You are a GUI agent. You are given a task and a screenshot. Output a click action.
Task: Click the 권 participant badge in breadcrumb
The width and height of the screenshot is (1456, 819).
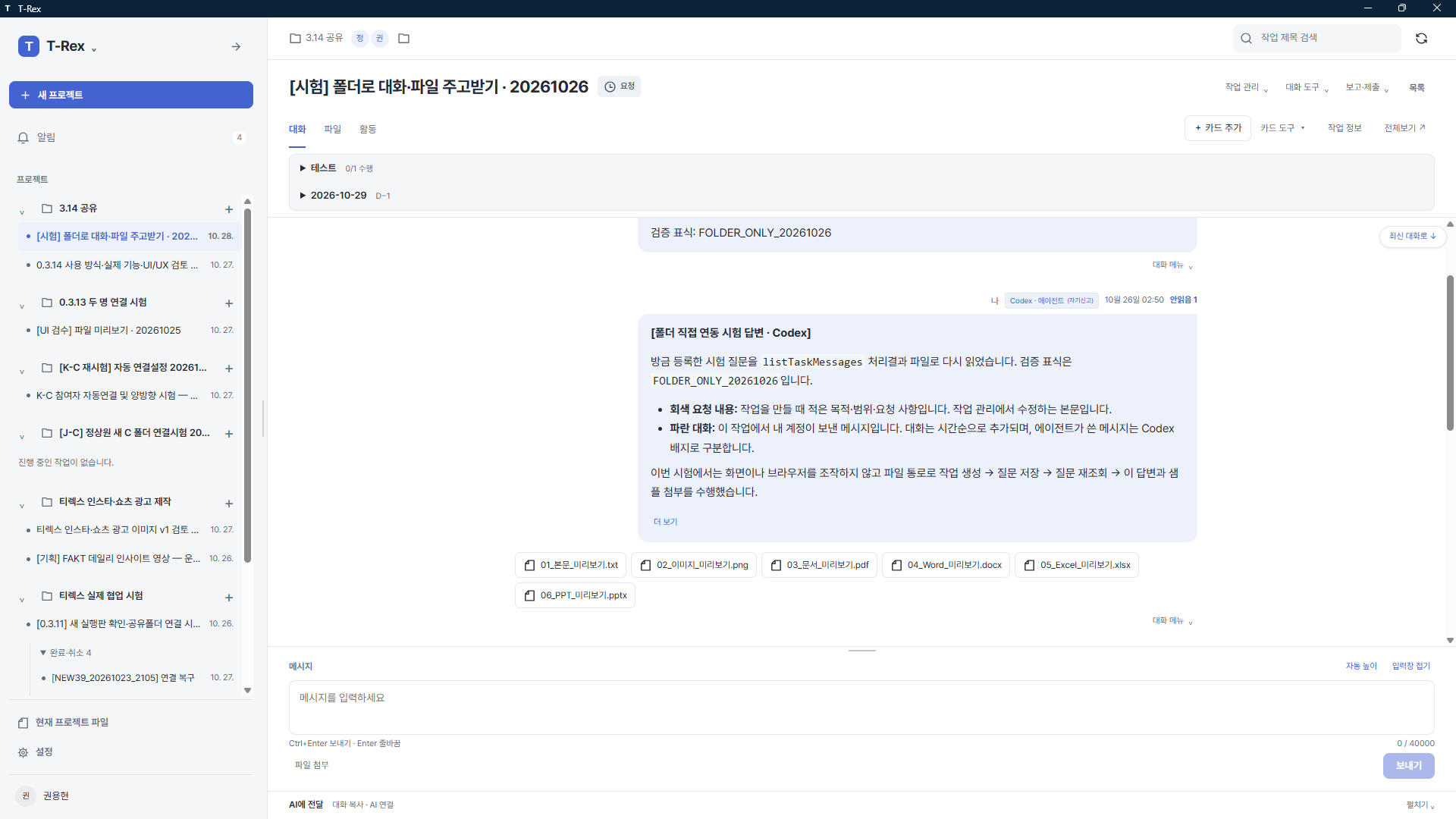(379, 38)
